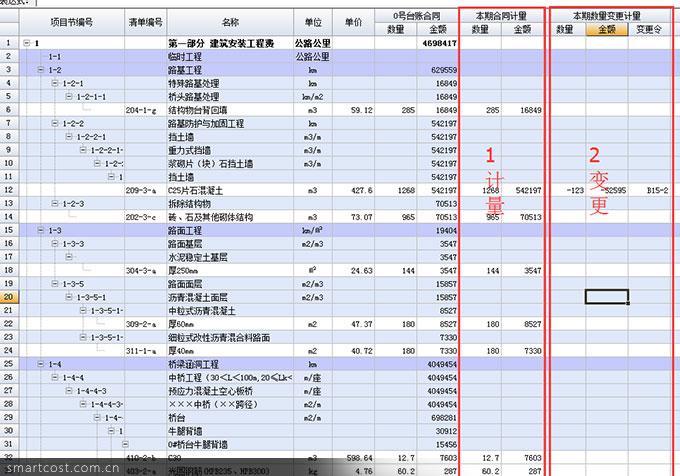
Task: Collapse the 1-3-5-1 沥青混凝土面层 node
Action: click(69, 297)
